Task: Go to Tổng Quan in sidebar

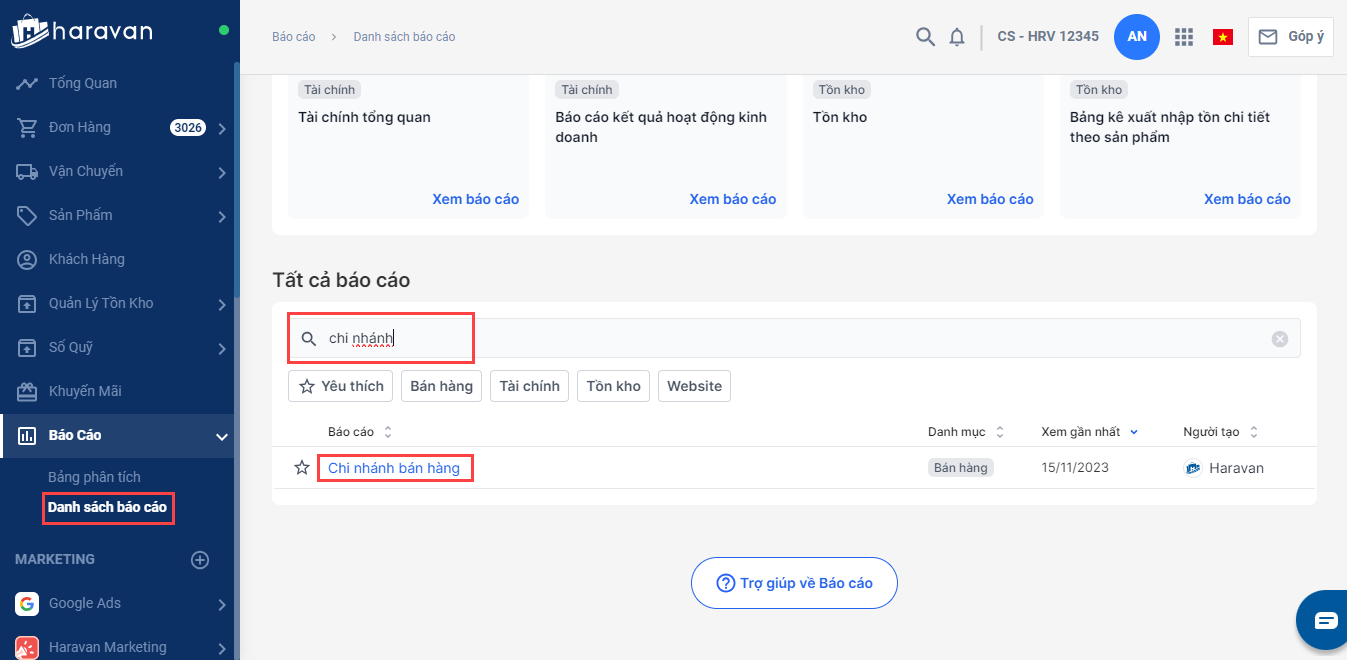Action: coord(83,83)
